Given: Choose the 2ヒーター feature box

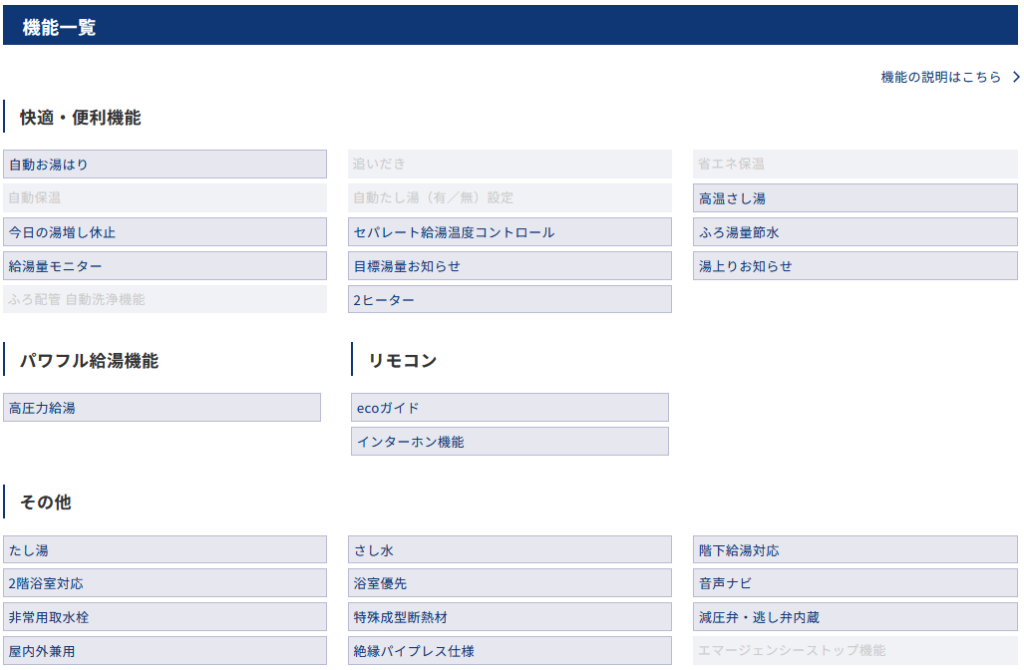Looking at the screenshot, I should (x=510, y=300).
